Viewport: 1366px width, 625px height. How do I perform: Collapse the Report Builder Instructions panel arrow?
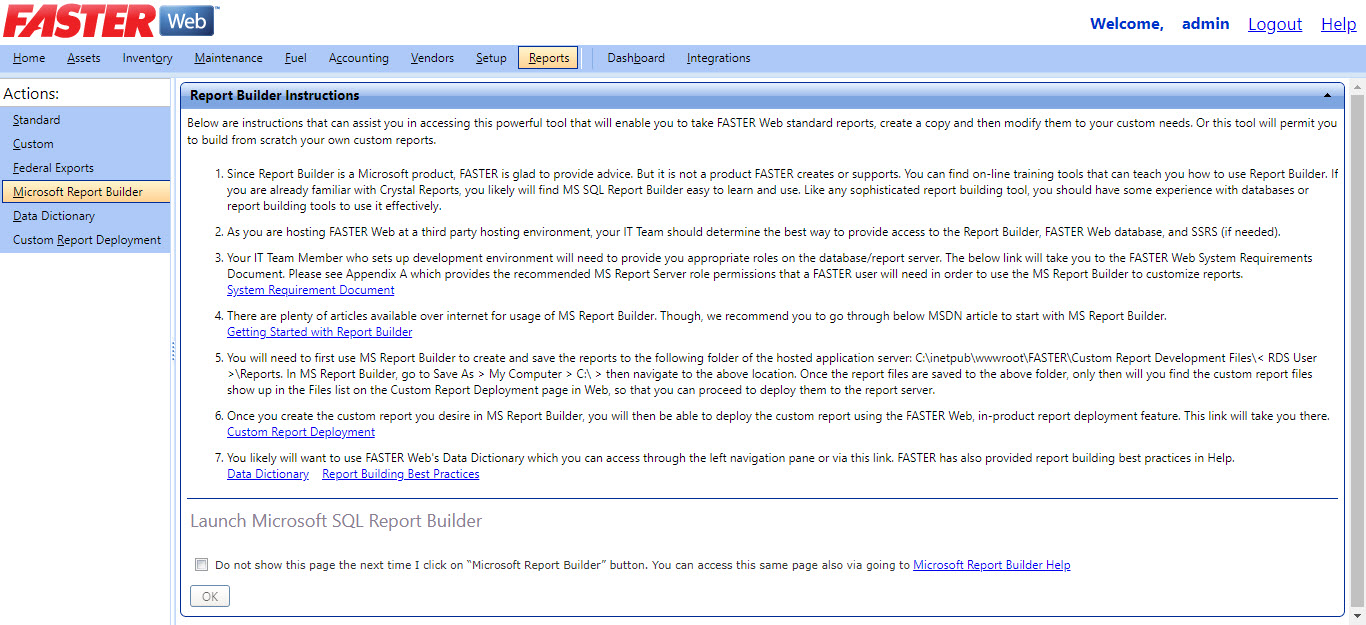1327,96
